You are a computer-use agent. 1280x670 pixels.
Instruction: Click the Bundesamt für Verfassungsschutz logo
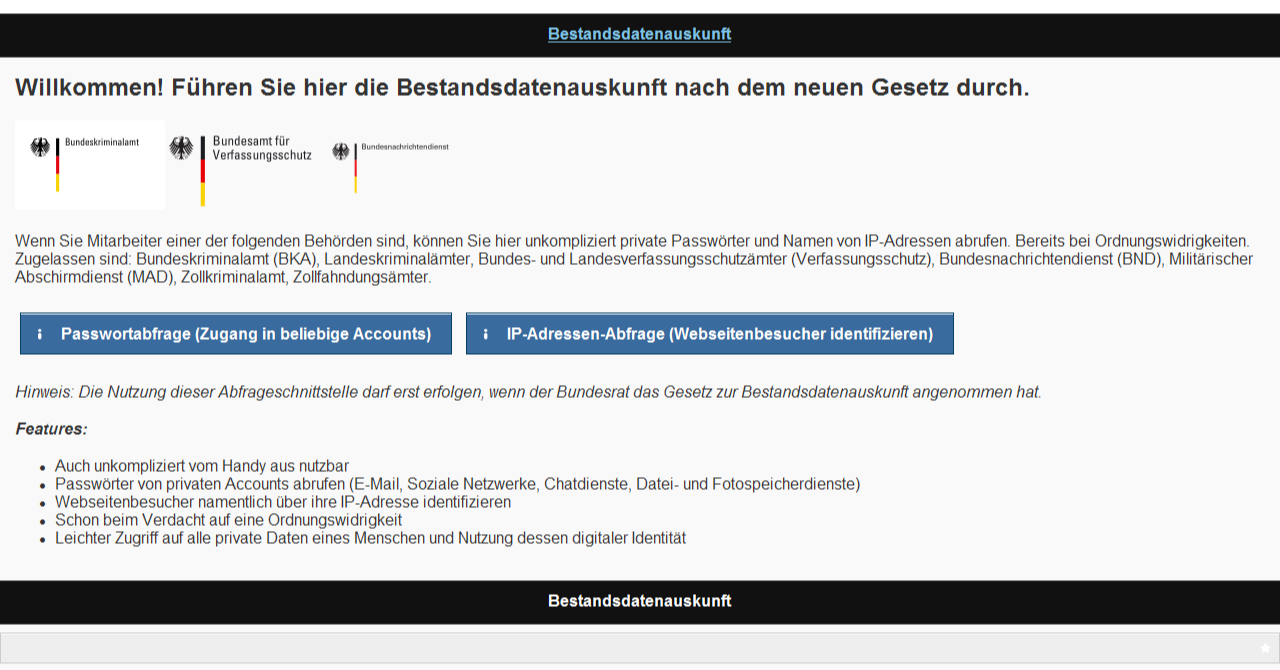241,164
